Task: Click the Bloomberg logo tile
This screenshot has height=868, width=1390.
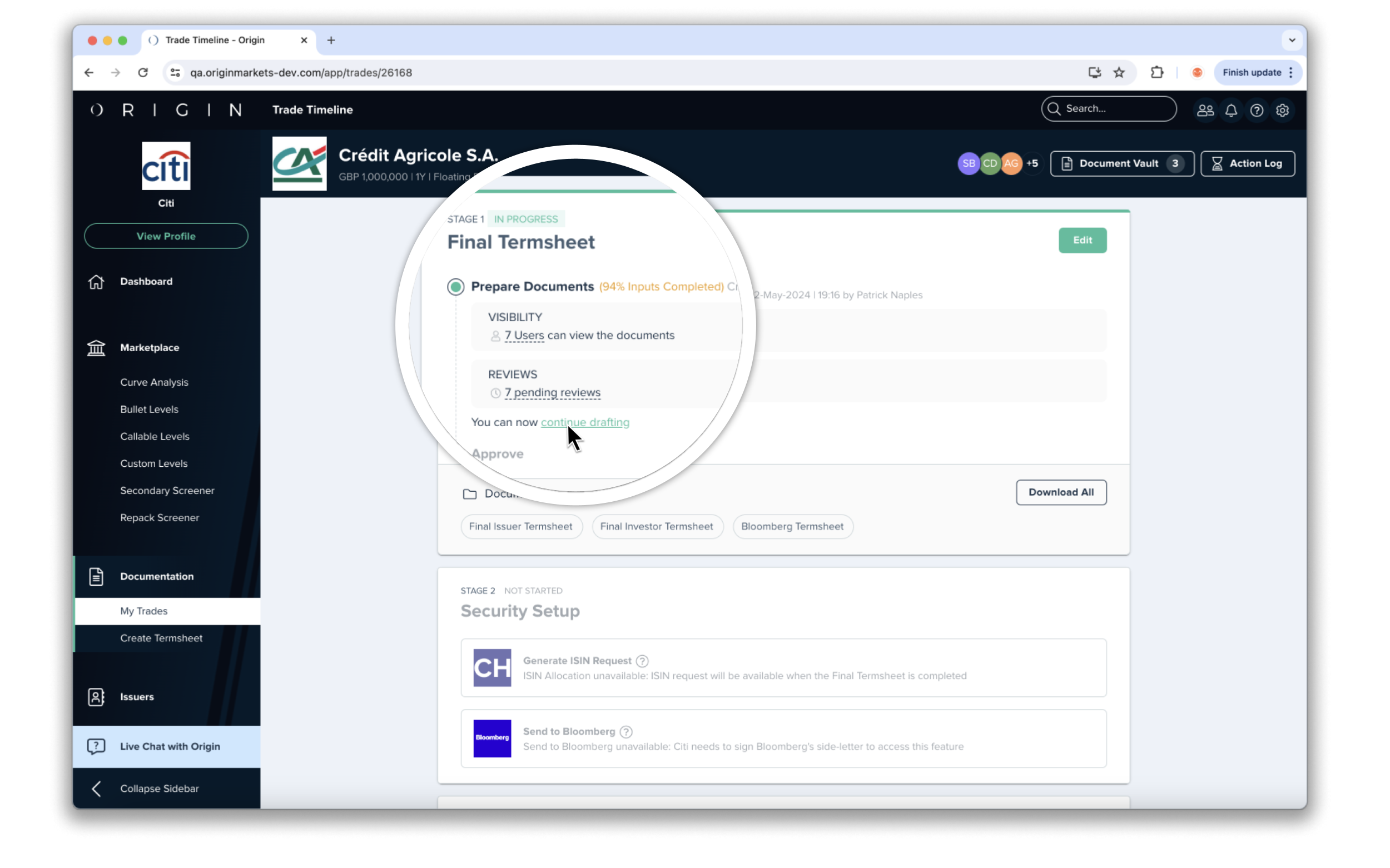Action: click(492, 739)
